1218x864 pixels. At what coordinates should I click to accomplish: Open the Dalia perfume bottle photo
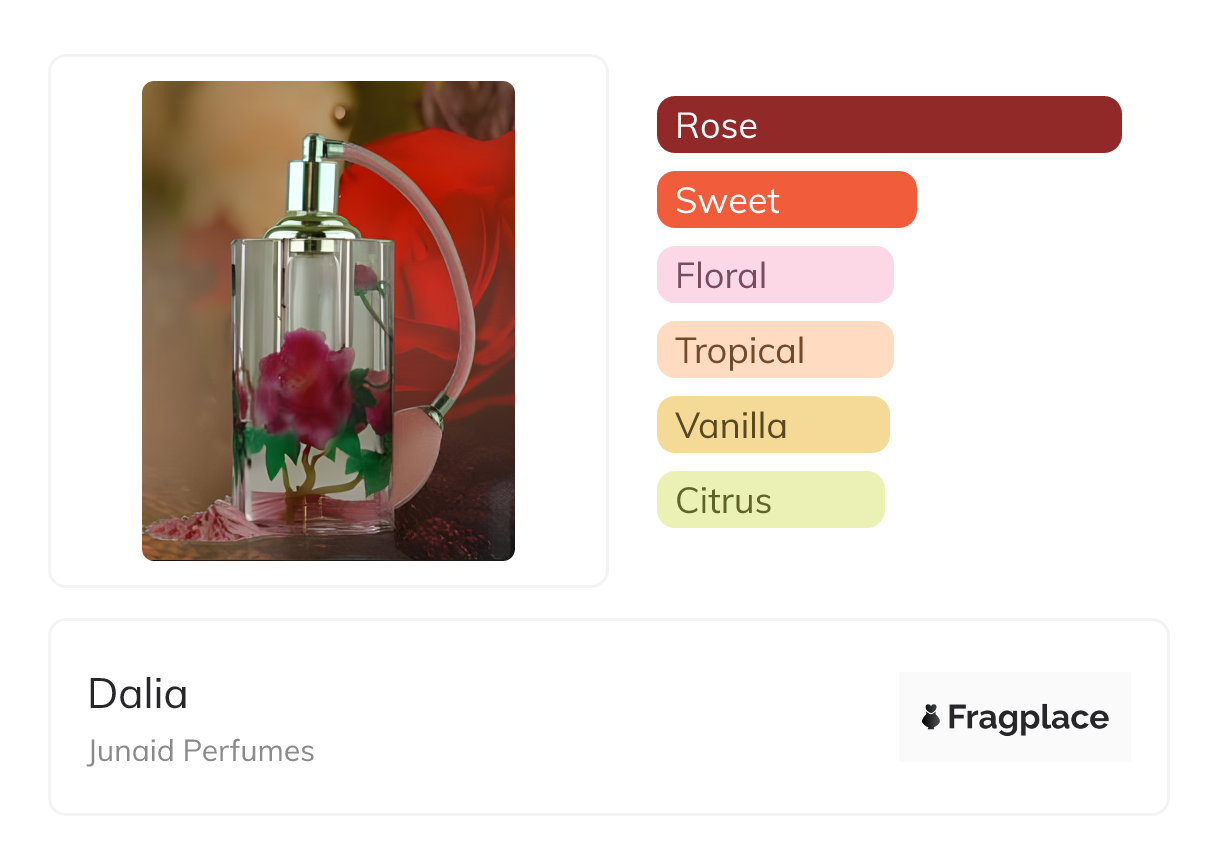click(x=328, y=321)
